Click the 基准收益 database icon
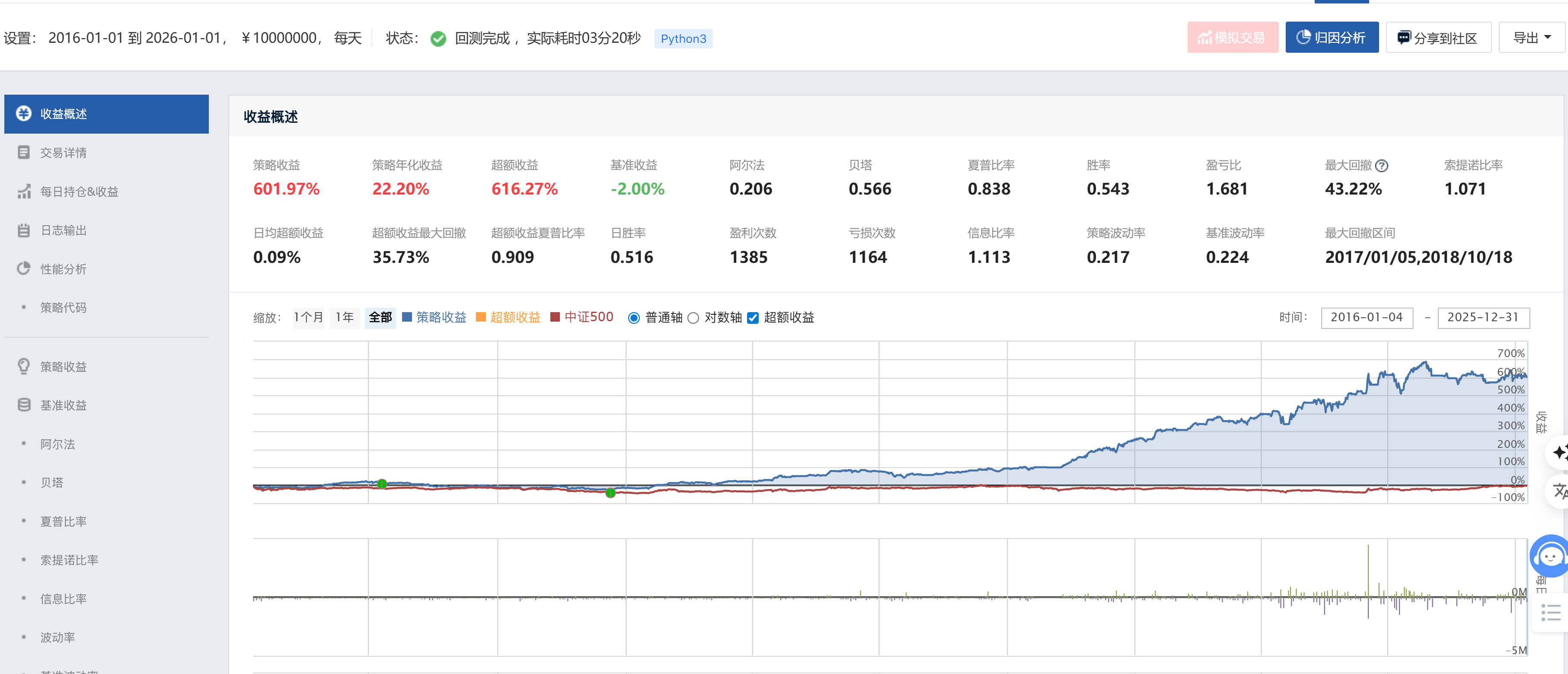 [24, 405]
